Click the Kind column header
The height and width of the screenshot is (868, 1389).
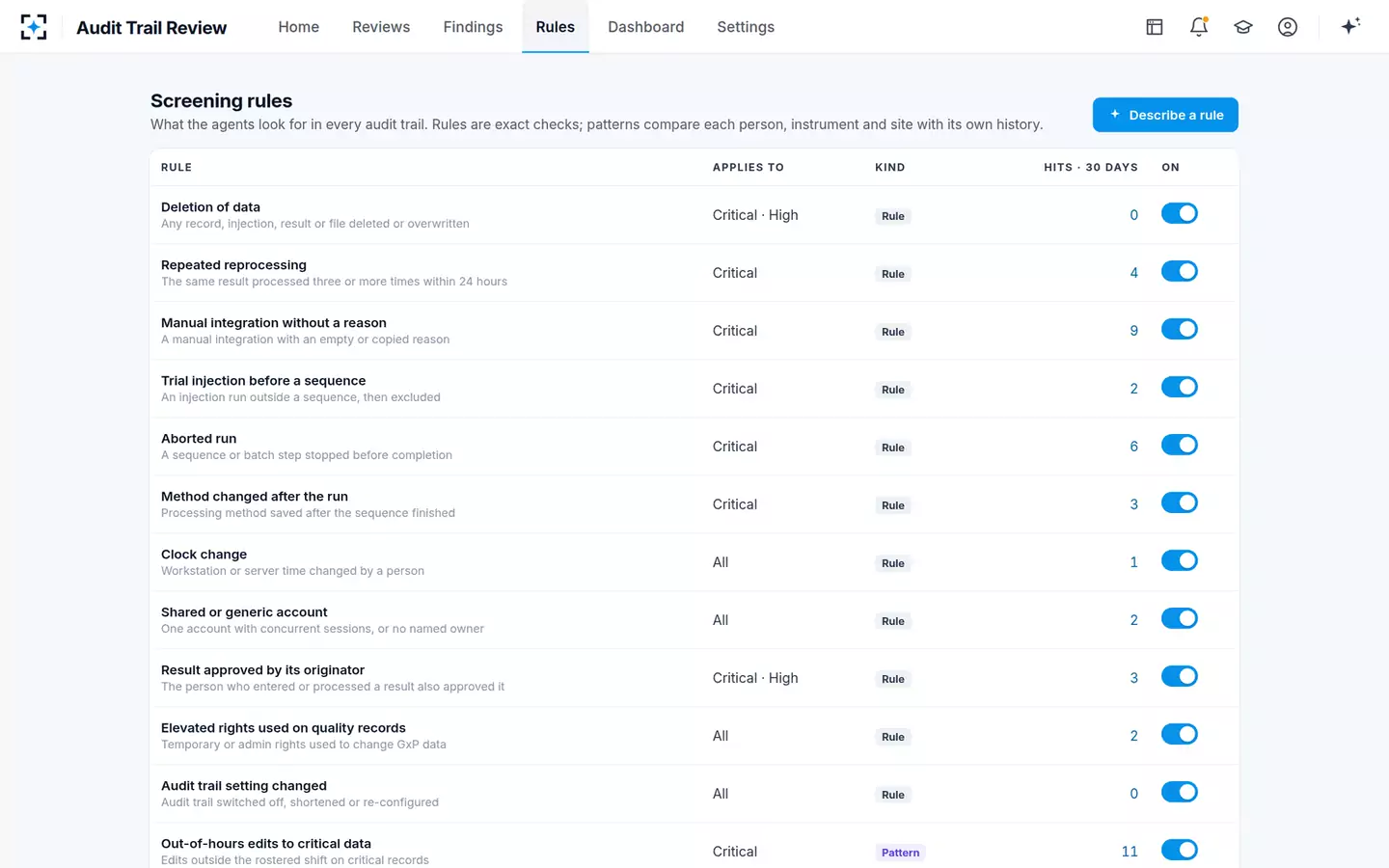coord(890,168)
